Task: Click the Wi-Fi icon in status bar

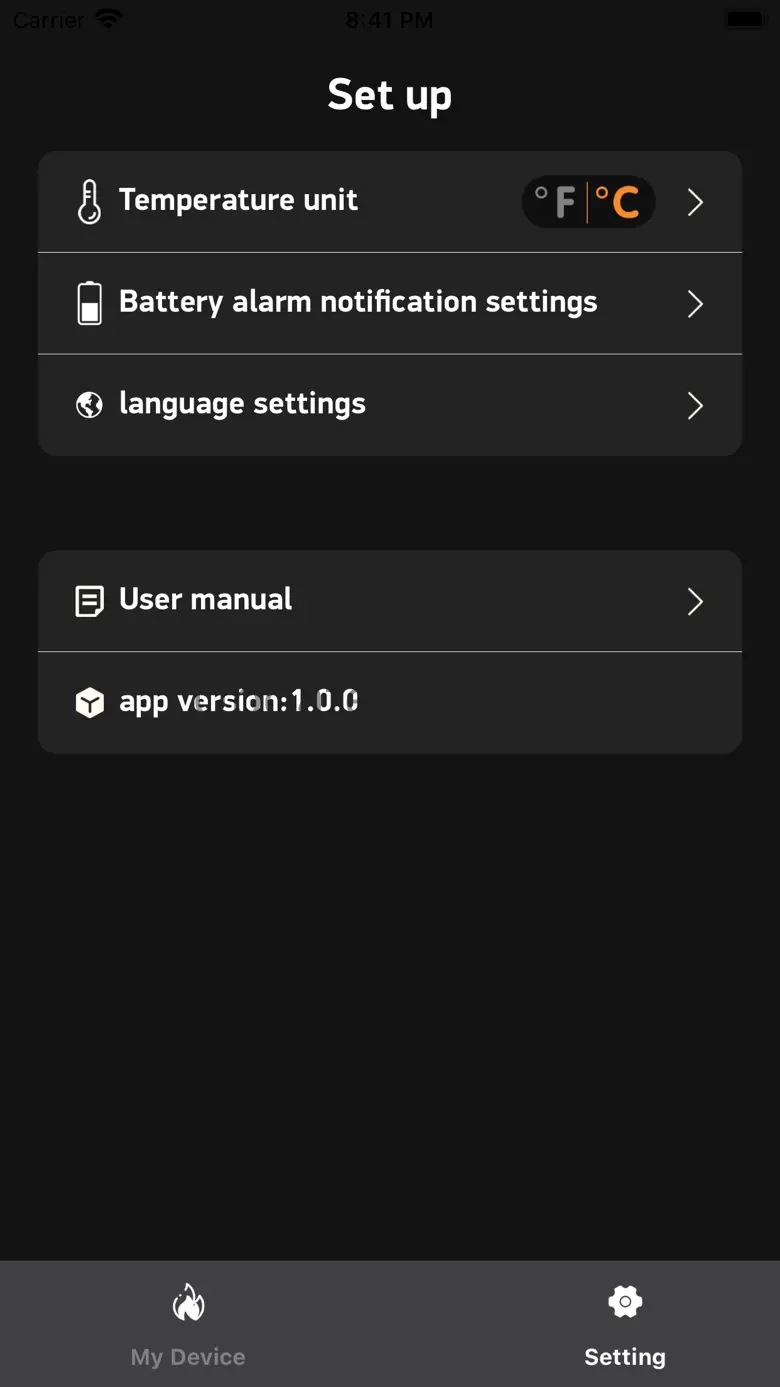Action: coord(108,19)
